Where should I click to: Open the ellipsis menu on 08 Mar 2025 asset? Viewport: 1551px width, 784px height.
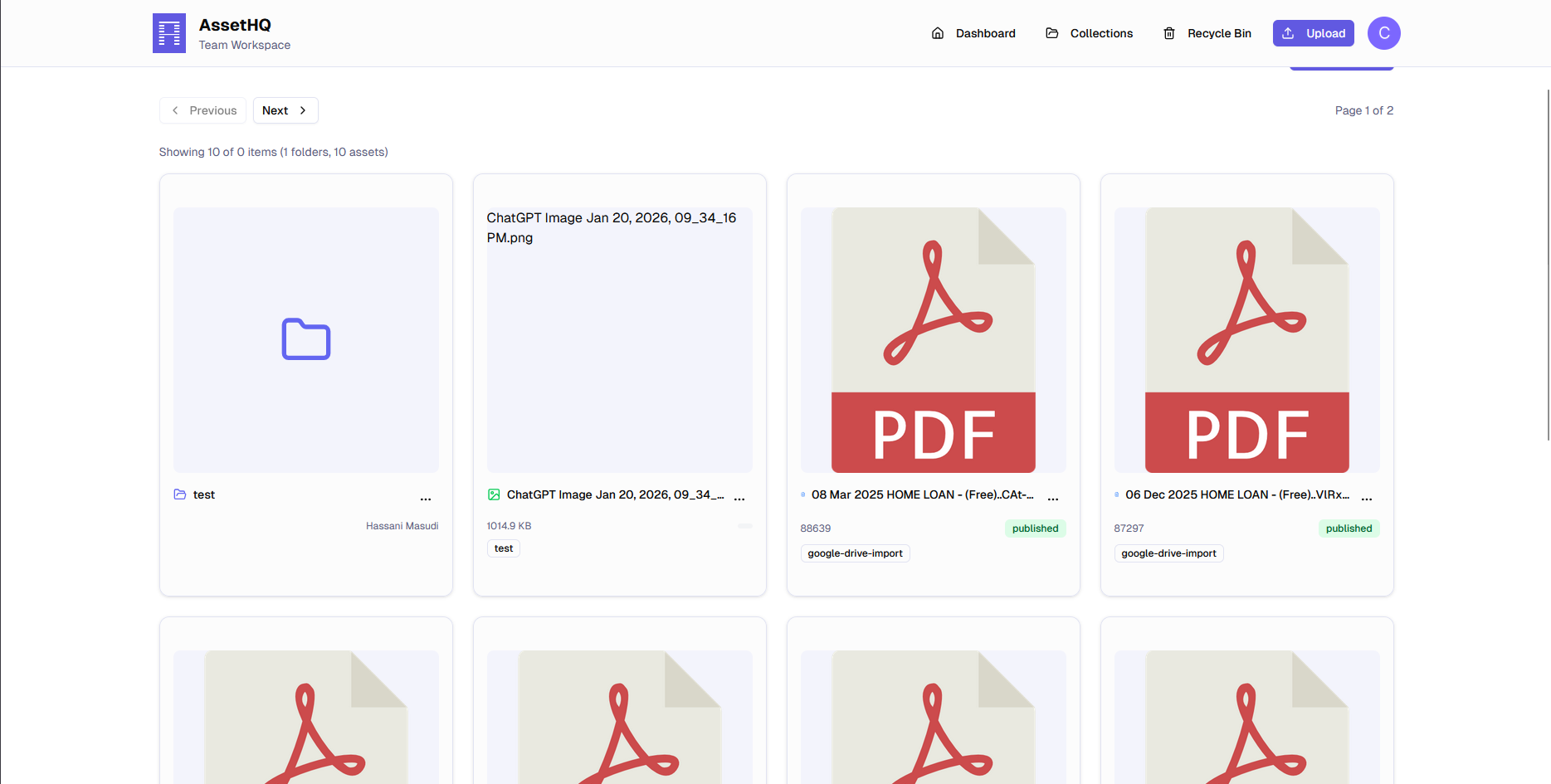(1053, 498)
